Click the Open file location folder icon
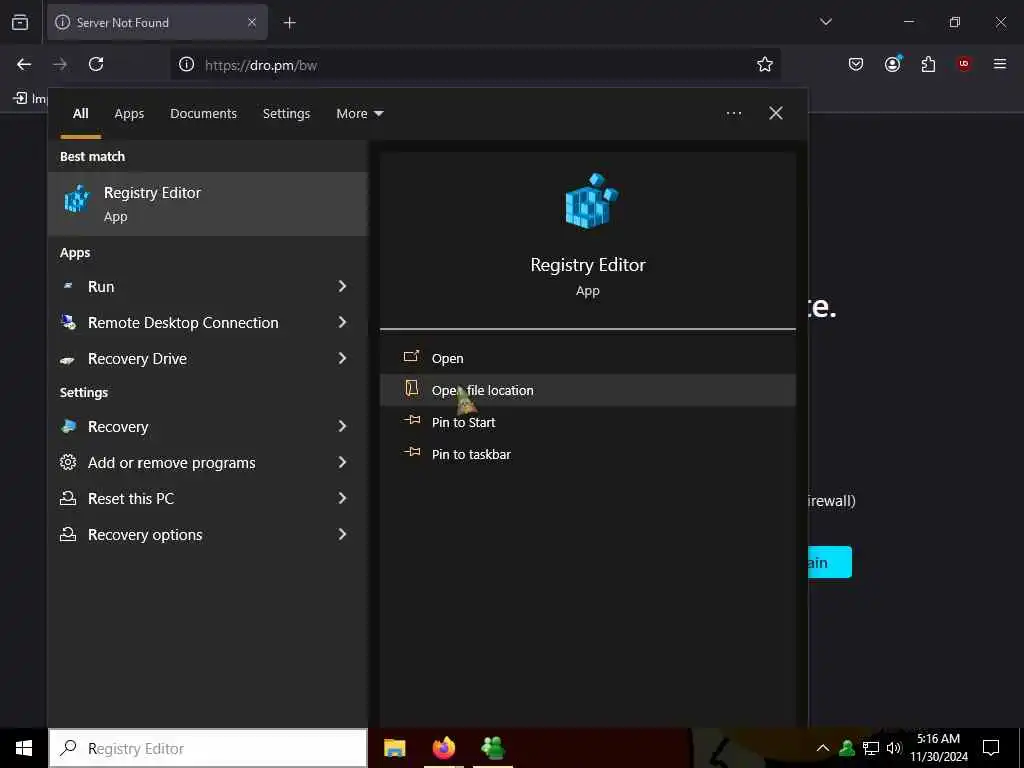Viewport: 1024px width, 768px height. tap(411, 389)
